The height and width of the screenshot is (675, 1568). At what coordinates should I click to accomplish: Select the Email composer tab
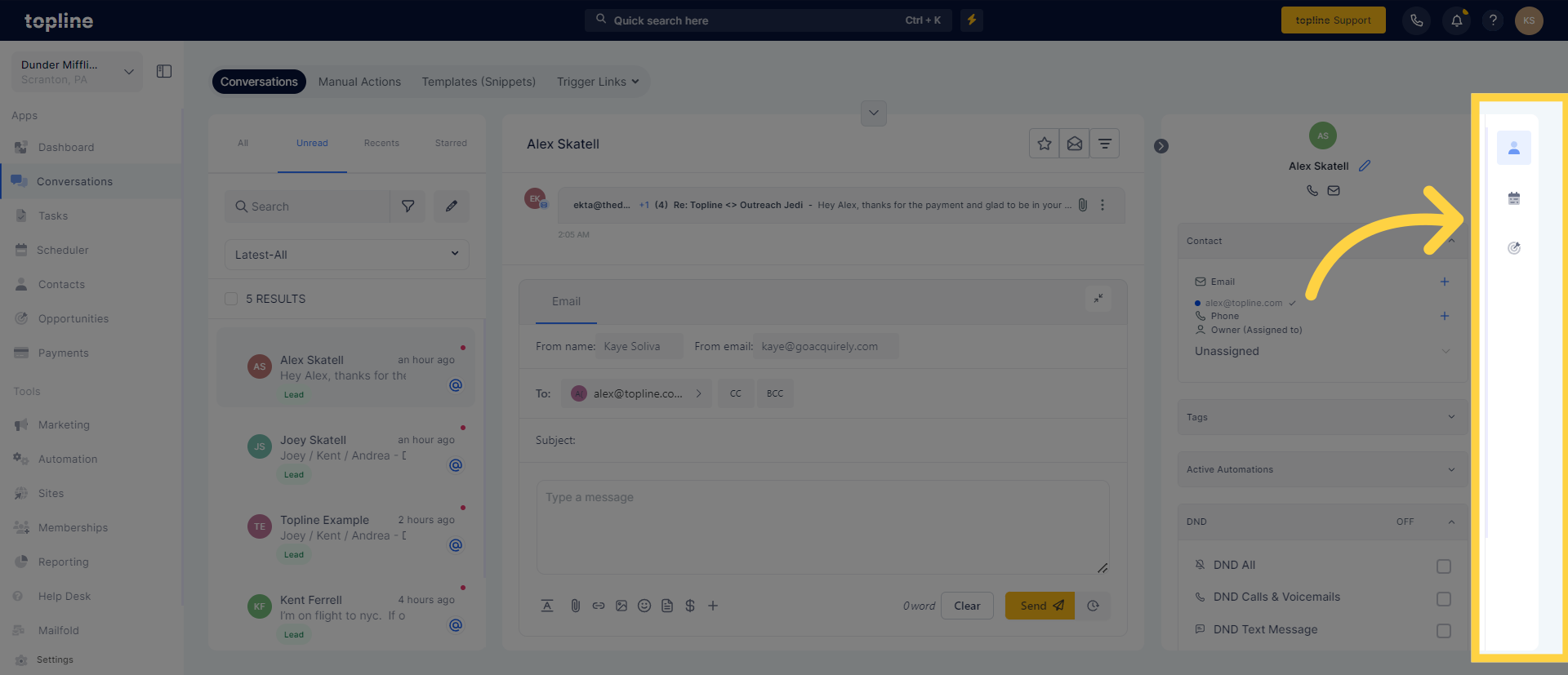566,301
